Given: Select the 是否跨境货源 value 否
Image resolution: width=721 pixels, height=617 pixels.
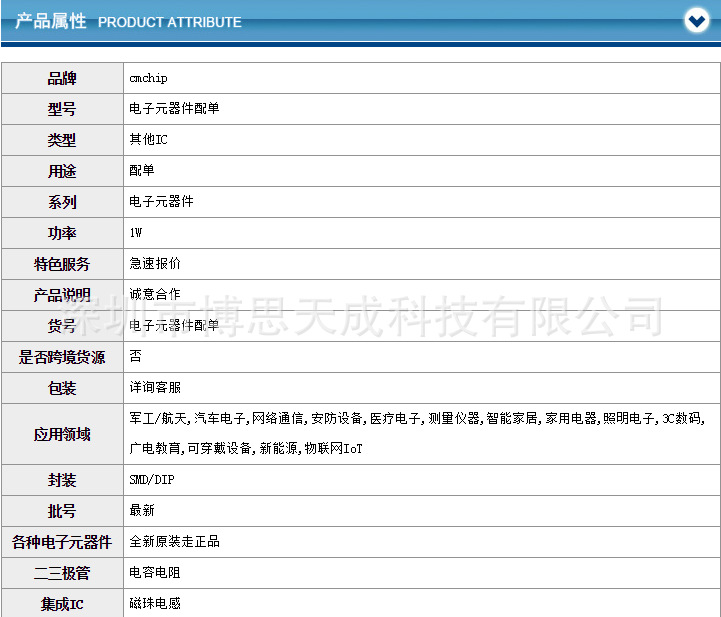Looking at the screenshot, I should [135, 356].
